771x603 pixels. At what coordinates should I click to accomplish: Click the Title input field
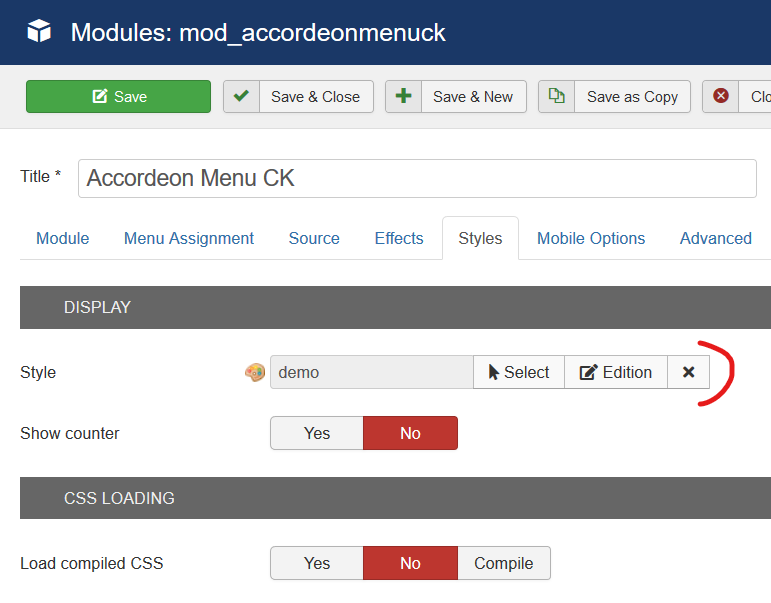(417, 179)
